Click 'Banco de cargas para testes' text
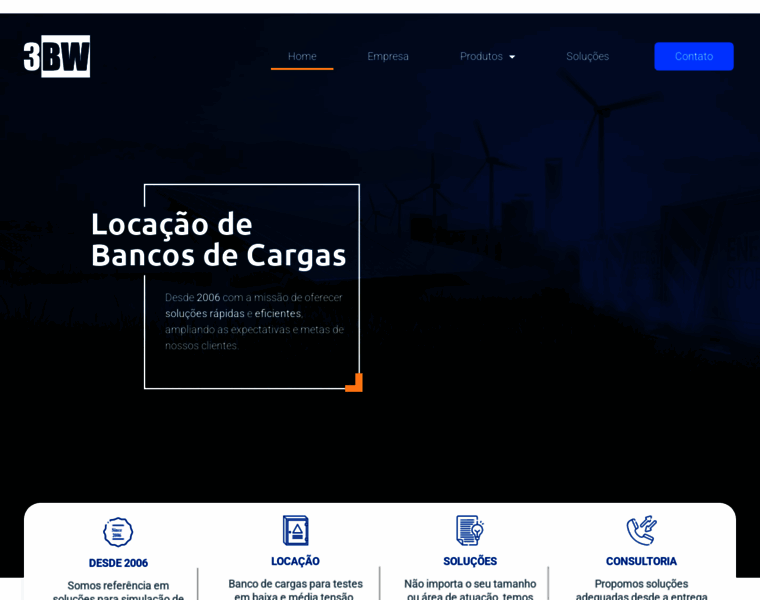The width and height of the screenshot is (760, 600). [x=295, y=584]
